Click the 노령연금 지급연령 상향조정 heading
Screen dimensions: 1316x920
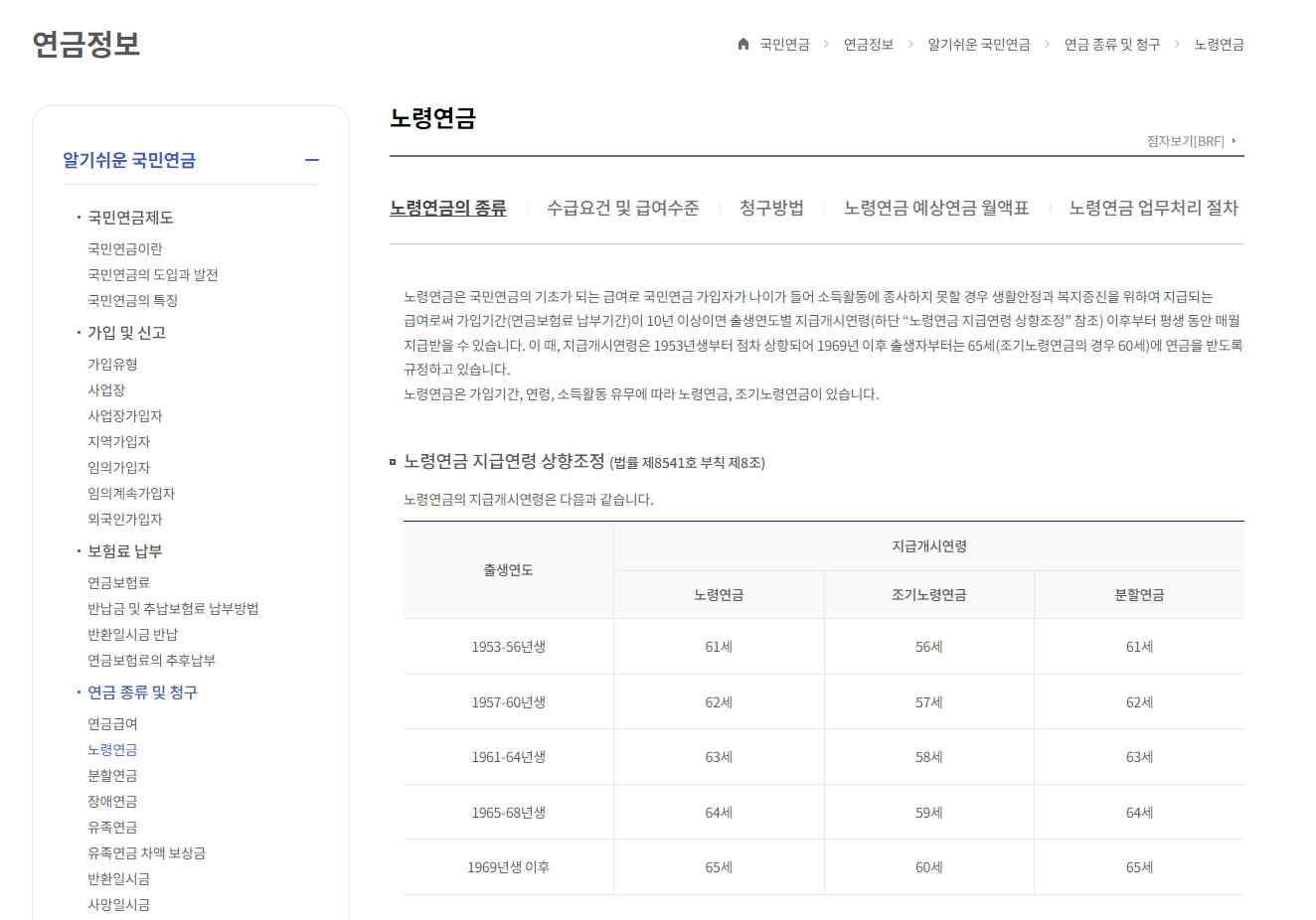(x=504, y=461)
